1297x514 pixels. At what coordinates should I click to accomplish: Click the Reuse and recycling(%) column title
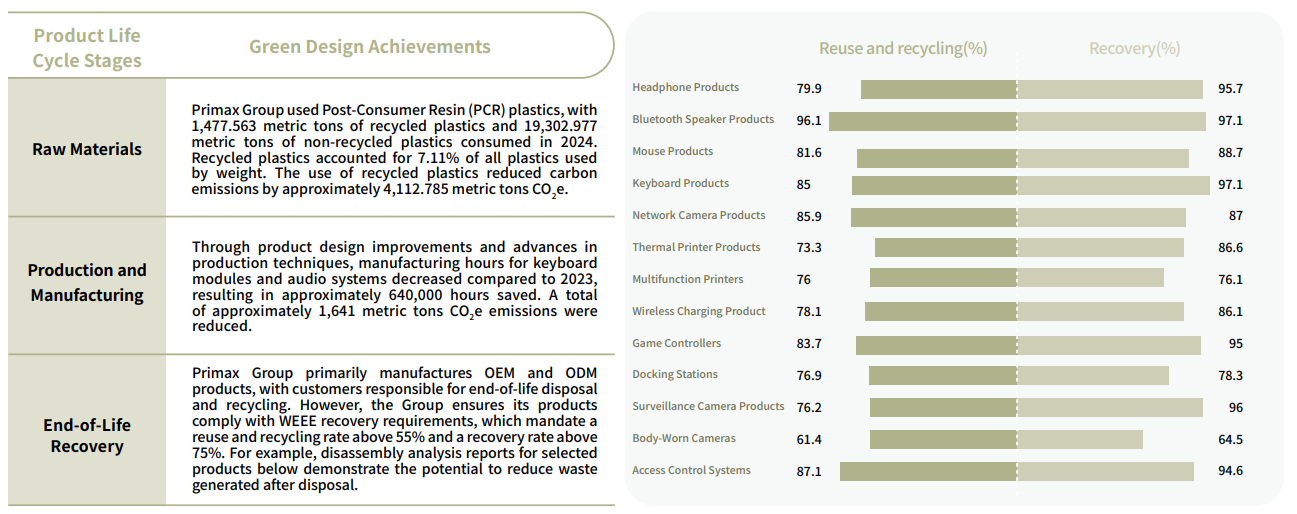[903, 48]
